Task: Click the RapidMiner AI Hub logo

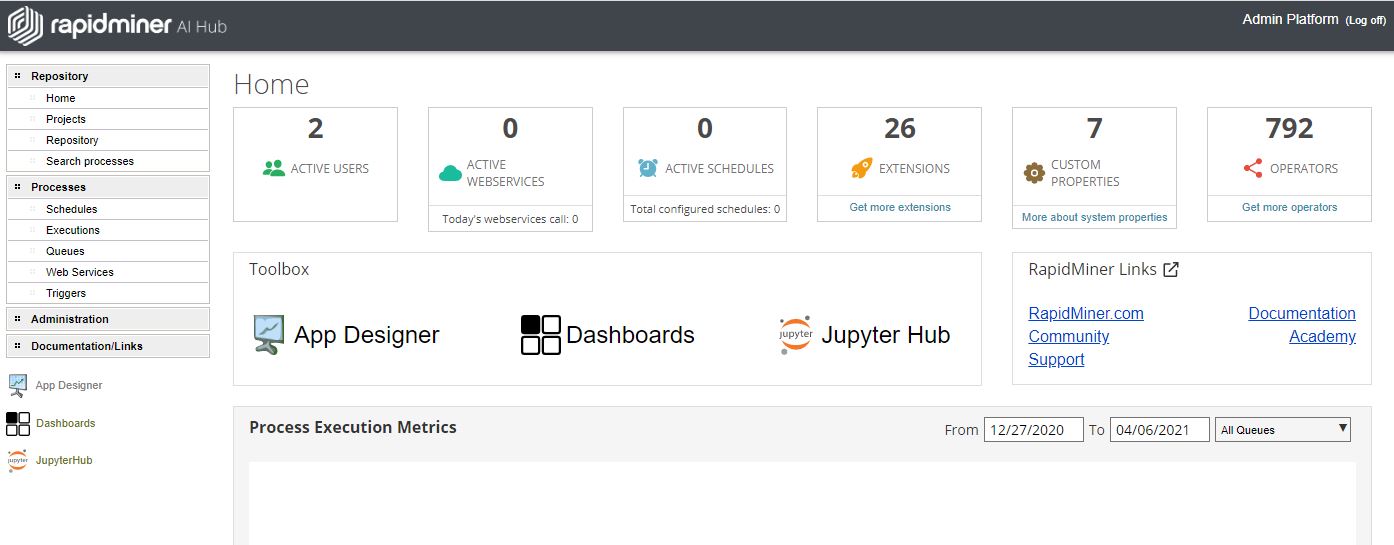Action: point(118,26)
